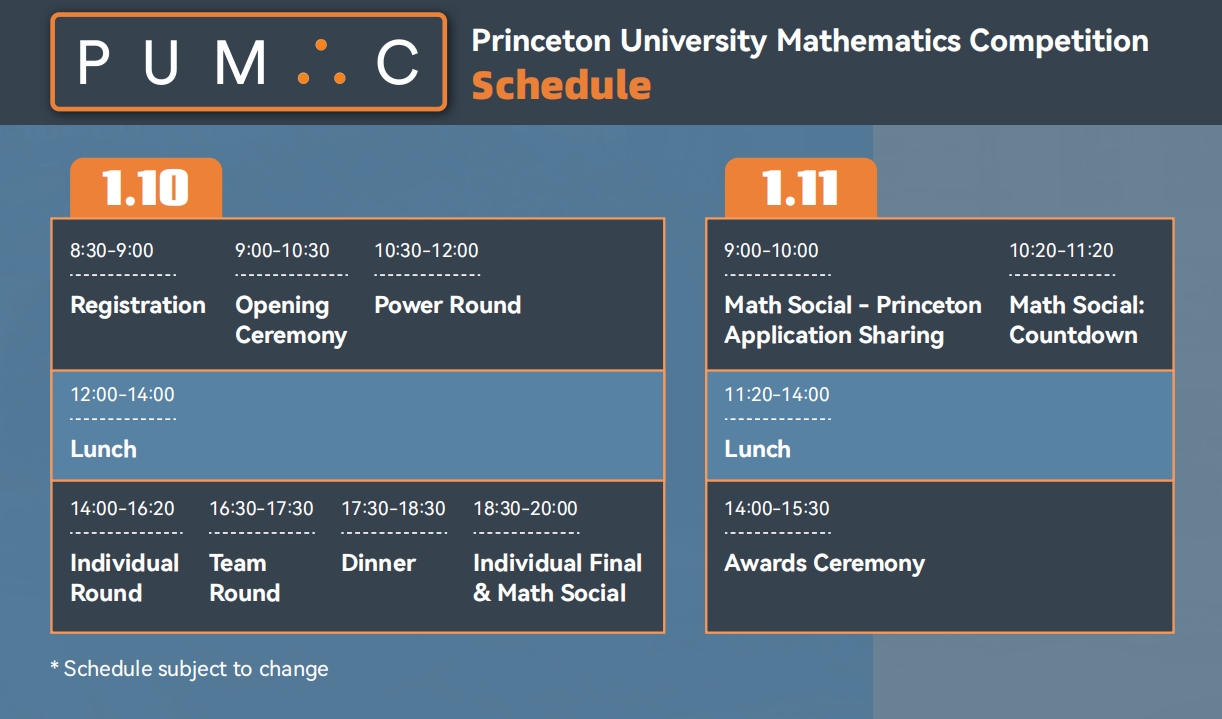Select Math Social - Princeton Application Sharing

[x=852, y=320]
